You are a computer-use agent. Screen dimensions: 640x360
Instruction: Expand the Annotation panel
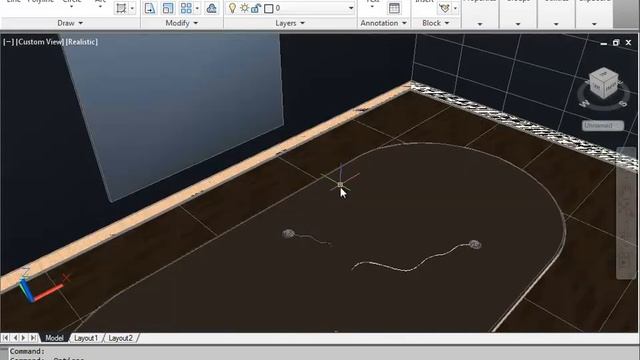(x=384, y=23)
